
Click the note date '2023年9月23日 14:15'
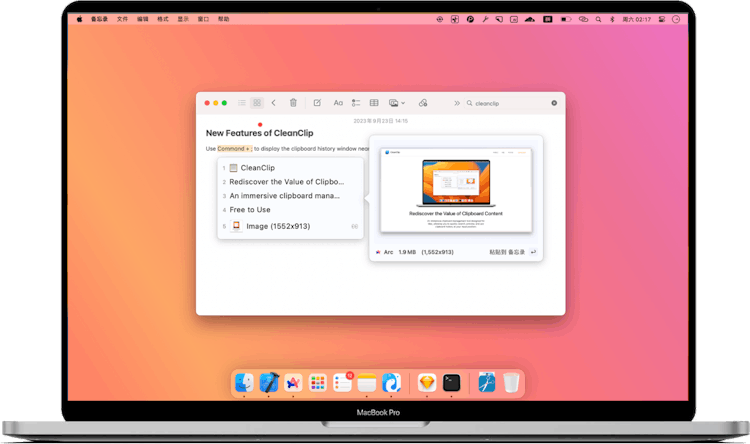[381, 121]
